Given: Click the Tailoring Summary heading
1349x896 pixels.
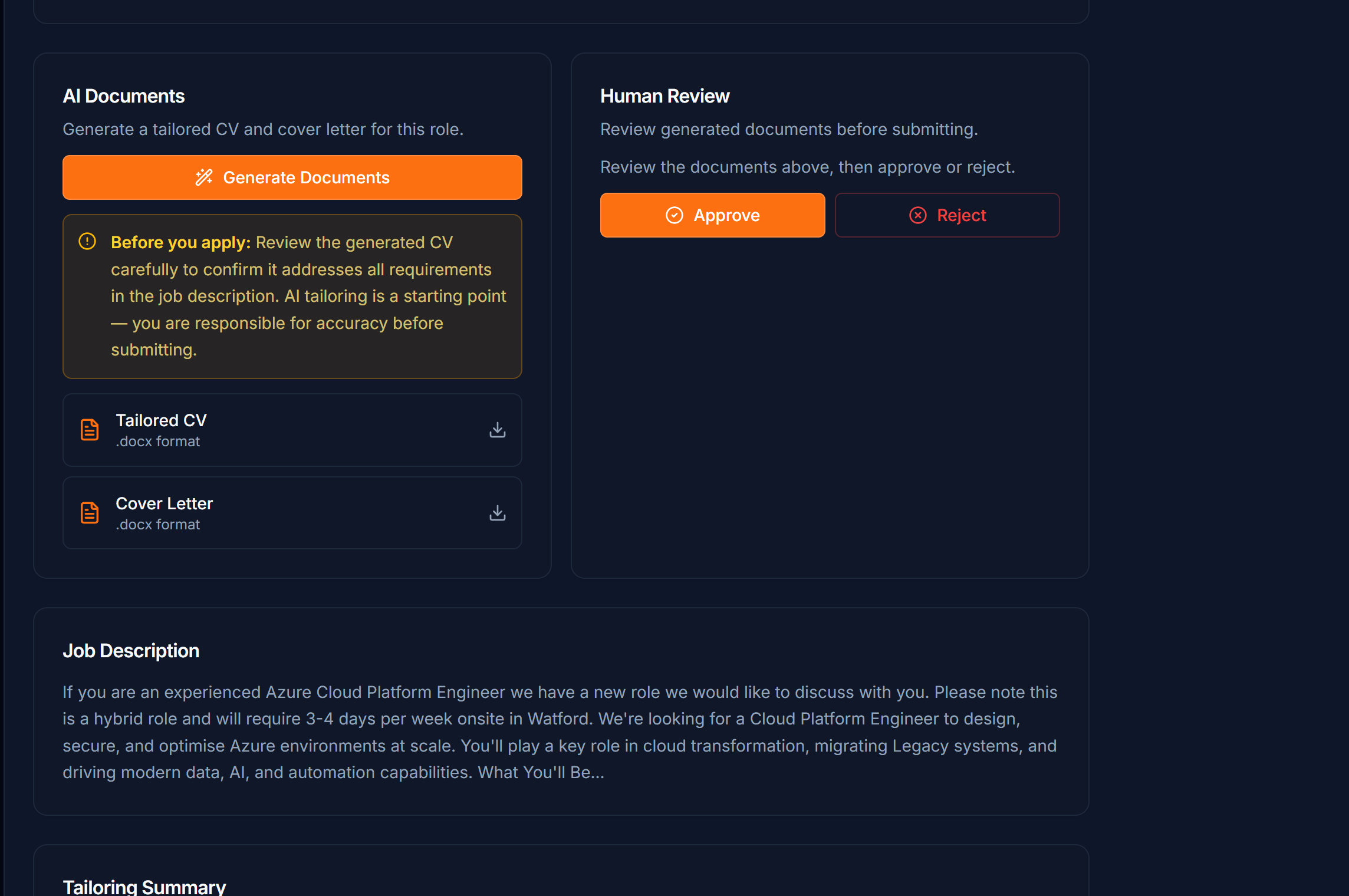Looking at the screenshot, I should pyautogui.click(x=144, y=887).
